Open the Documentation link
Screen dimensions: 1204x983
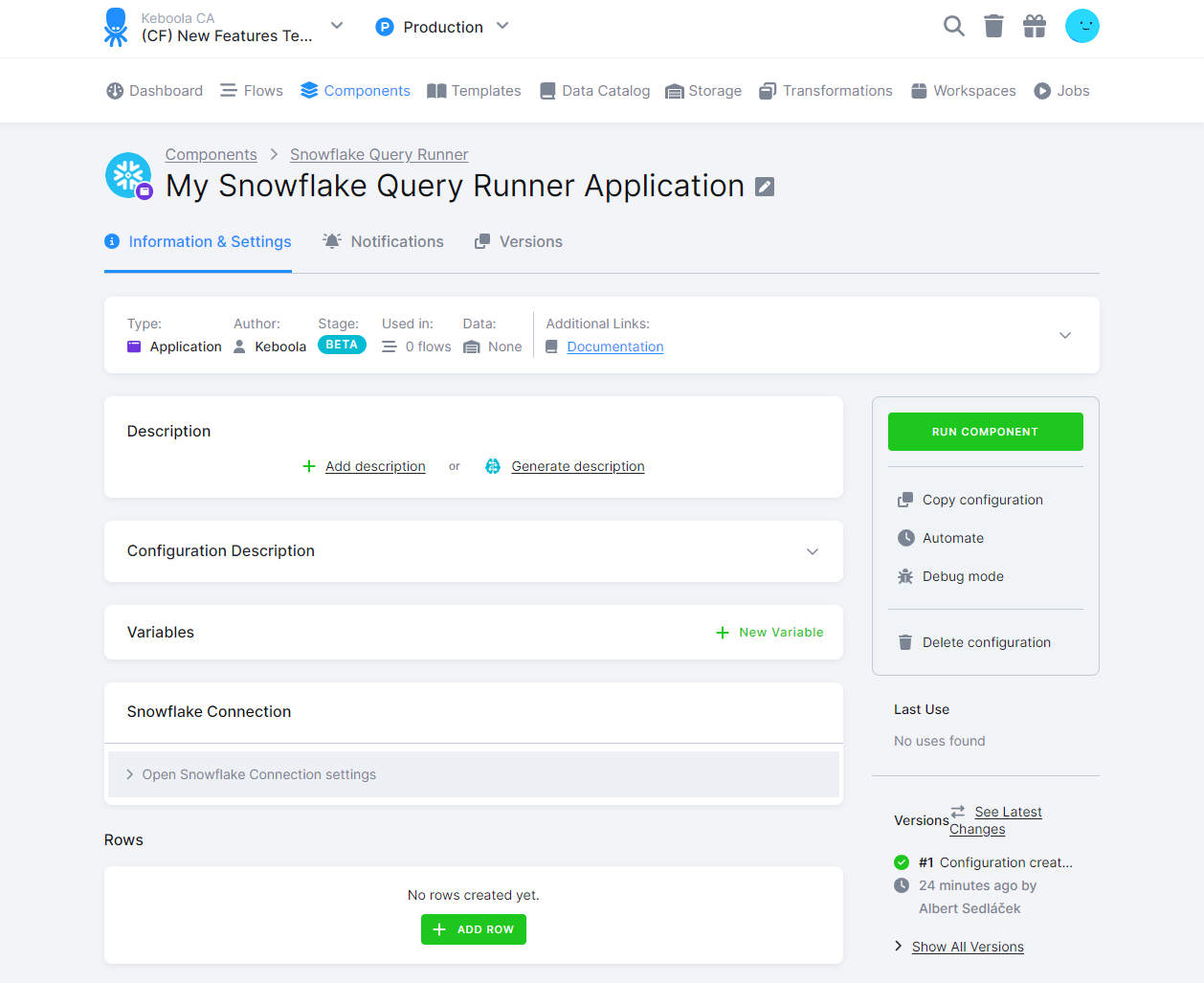point(615,346)
